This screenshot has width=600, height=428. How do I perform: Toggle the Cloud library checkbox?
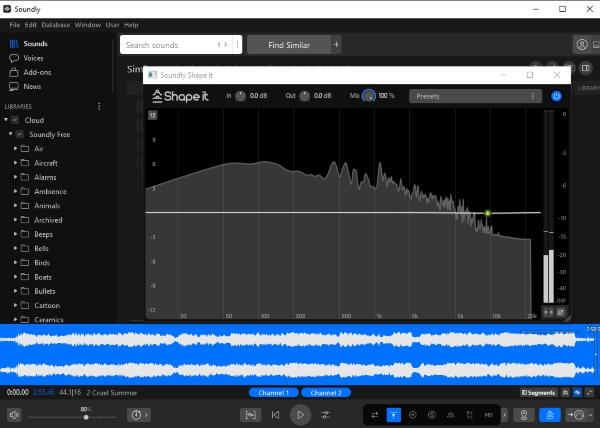tap(15, 120)
